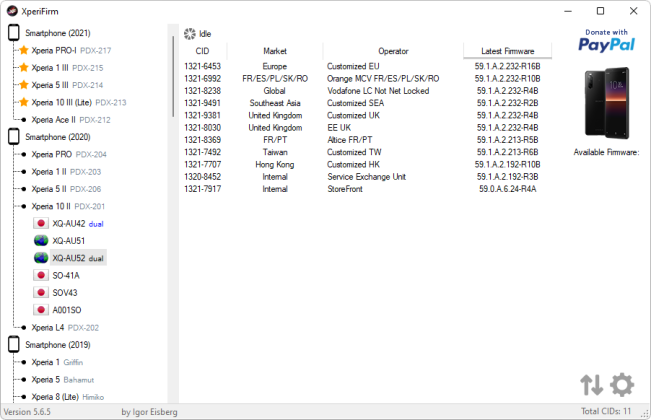Viewport: 651px width, 420px height.
Task: Sort by the Latest Firmware column header
Action: (x=507, y=51)
